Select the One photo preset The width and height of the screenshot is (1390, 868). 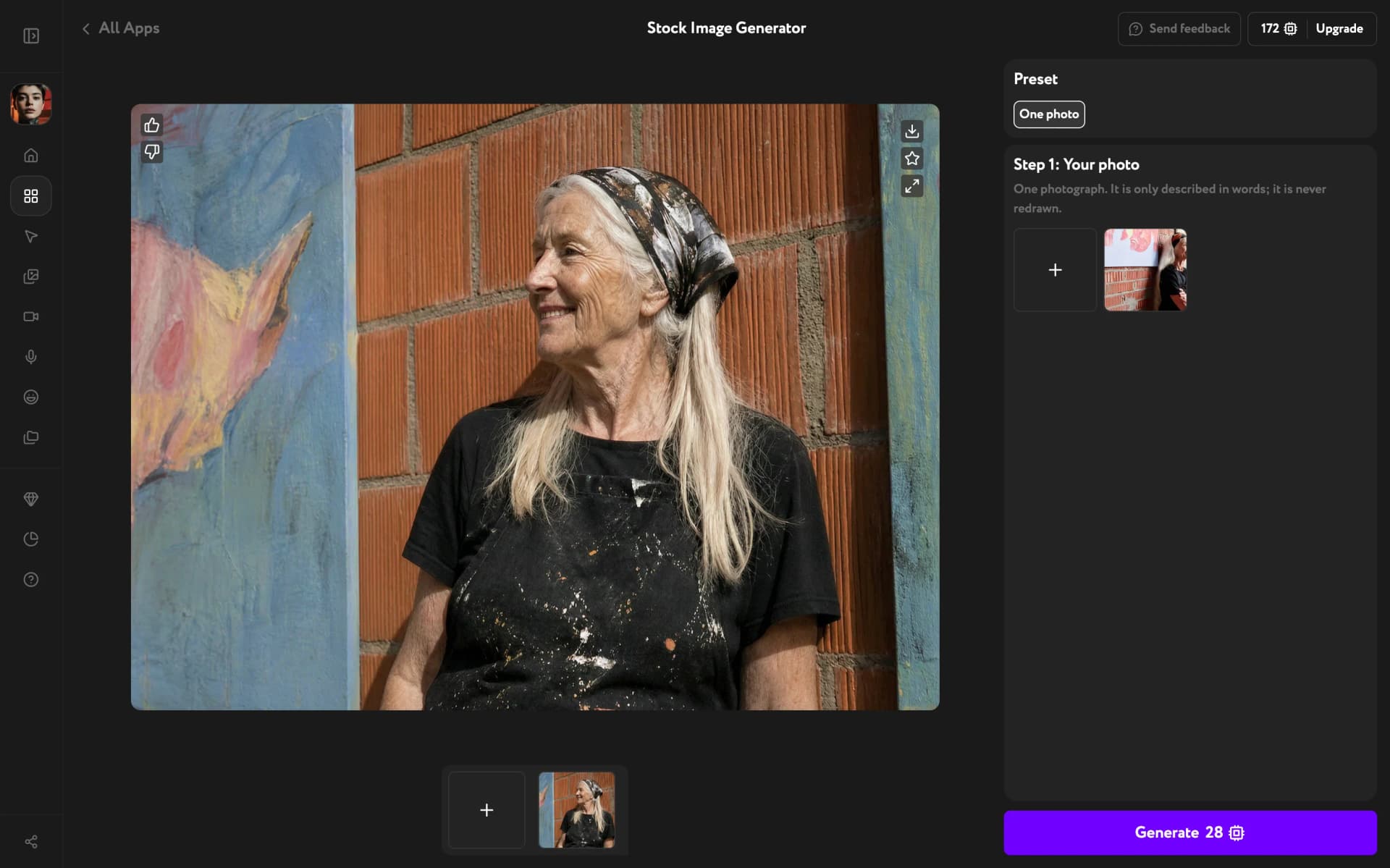tap(1049, 114)
